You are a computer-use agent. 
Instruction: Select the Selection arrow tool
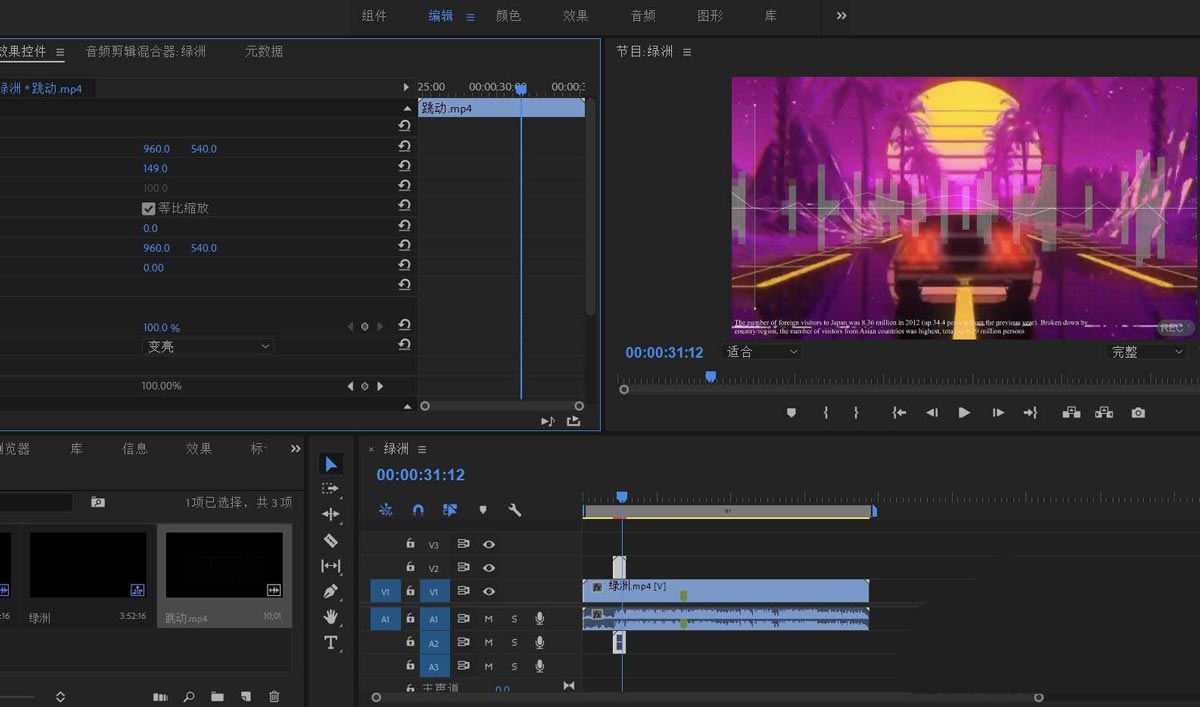tap(331, 464)
